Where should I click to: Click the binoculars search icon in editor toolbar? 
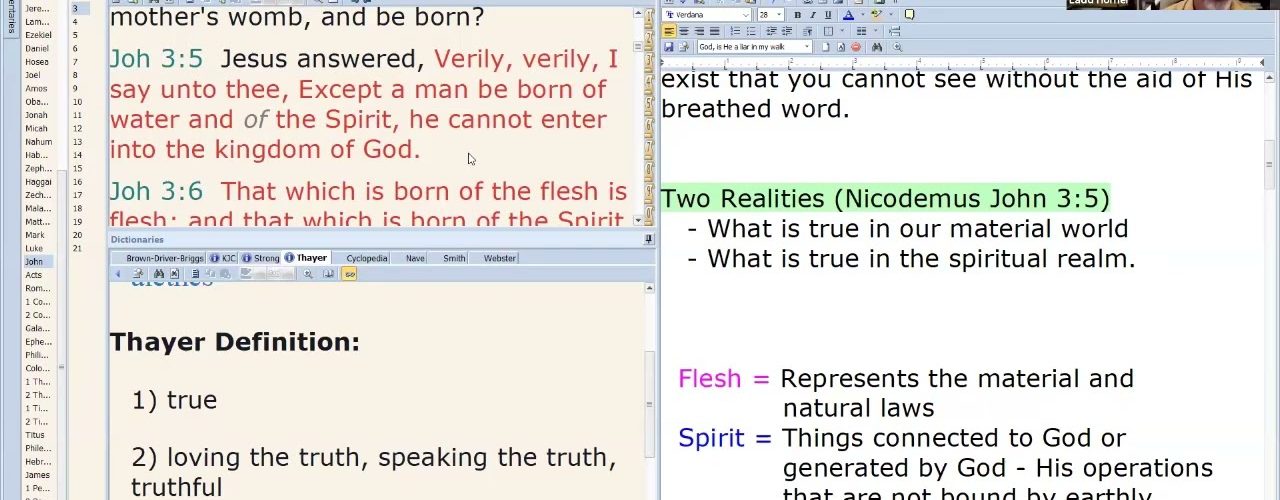coord(877,47)
